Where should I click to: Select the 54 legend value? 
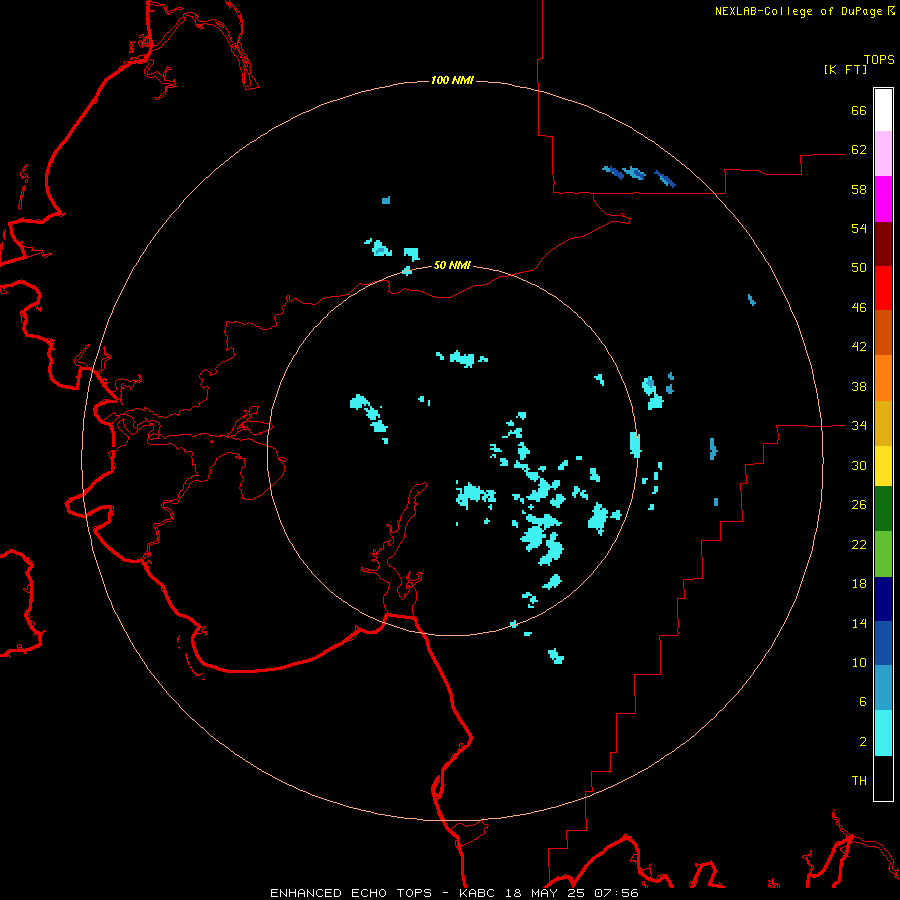coord(859,228)
